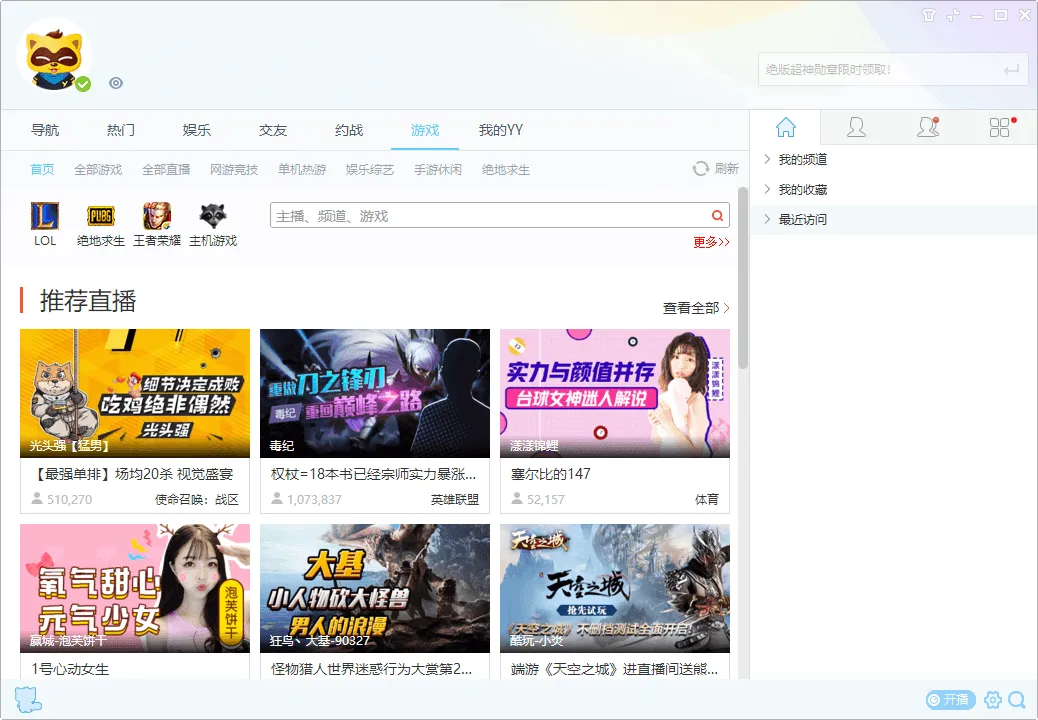This screenshot has height=720, width=1038.
Task: Open the apps grid icon with red dot
Action: click(x=999, y=128)
